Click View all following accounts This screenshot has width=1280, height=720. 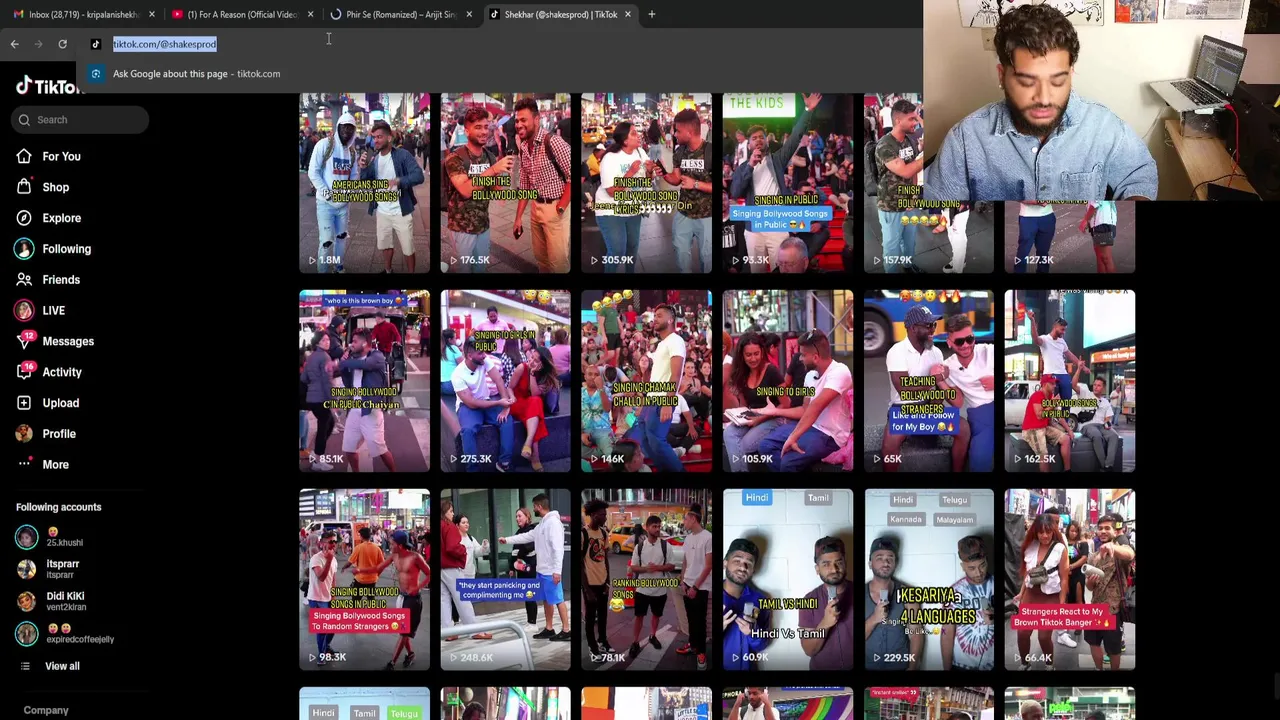pos(62,666)
